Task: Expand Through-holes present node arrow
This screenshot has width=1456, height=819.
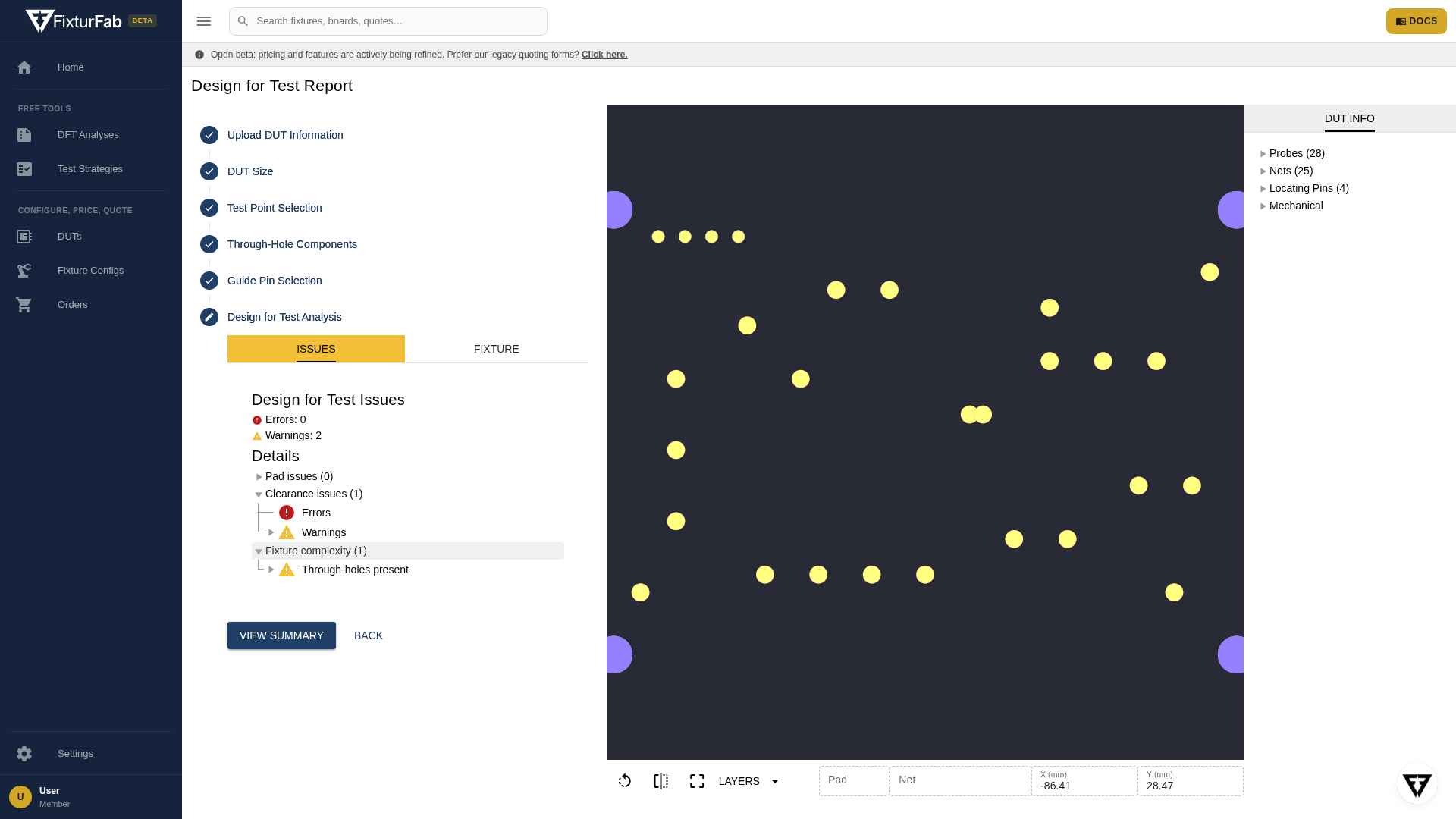Action: [x=271, y=570]
